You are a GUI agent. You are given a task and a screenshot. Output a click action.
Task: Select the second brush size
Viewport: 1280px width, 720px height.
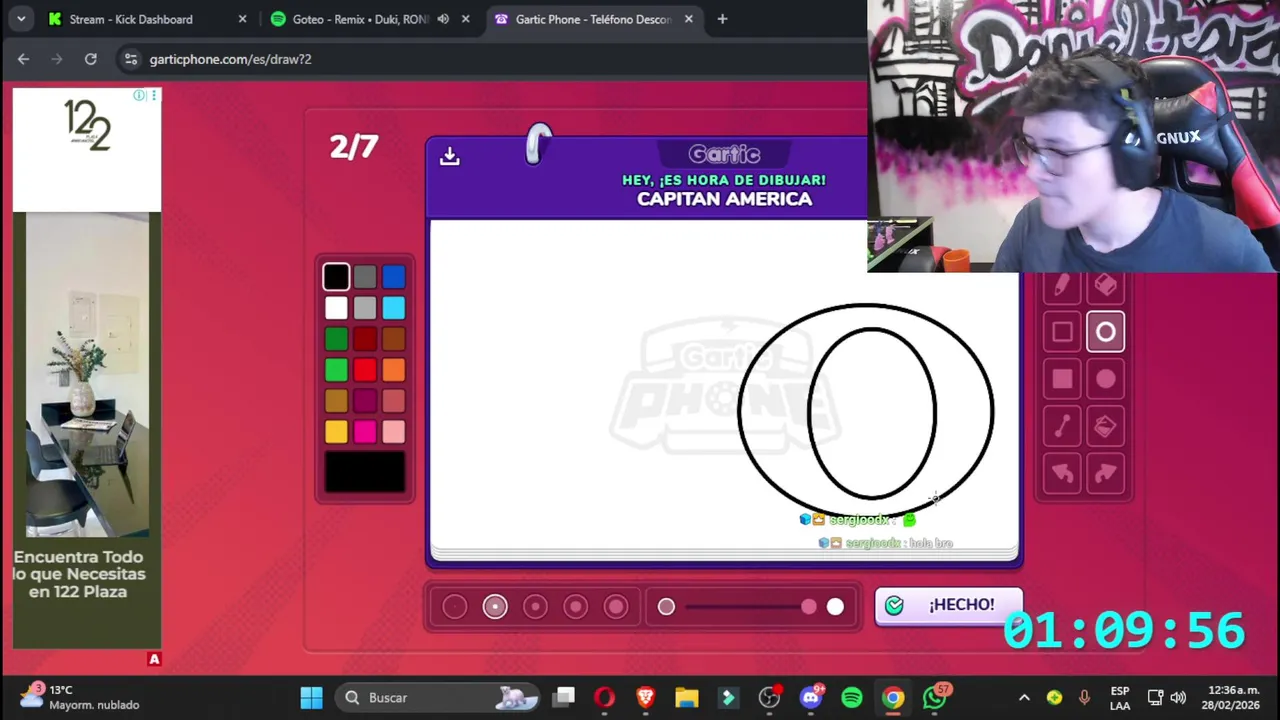point(495,607)
